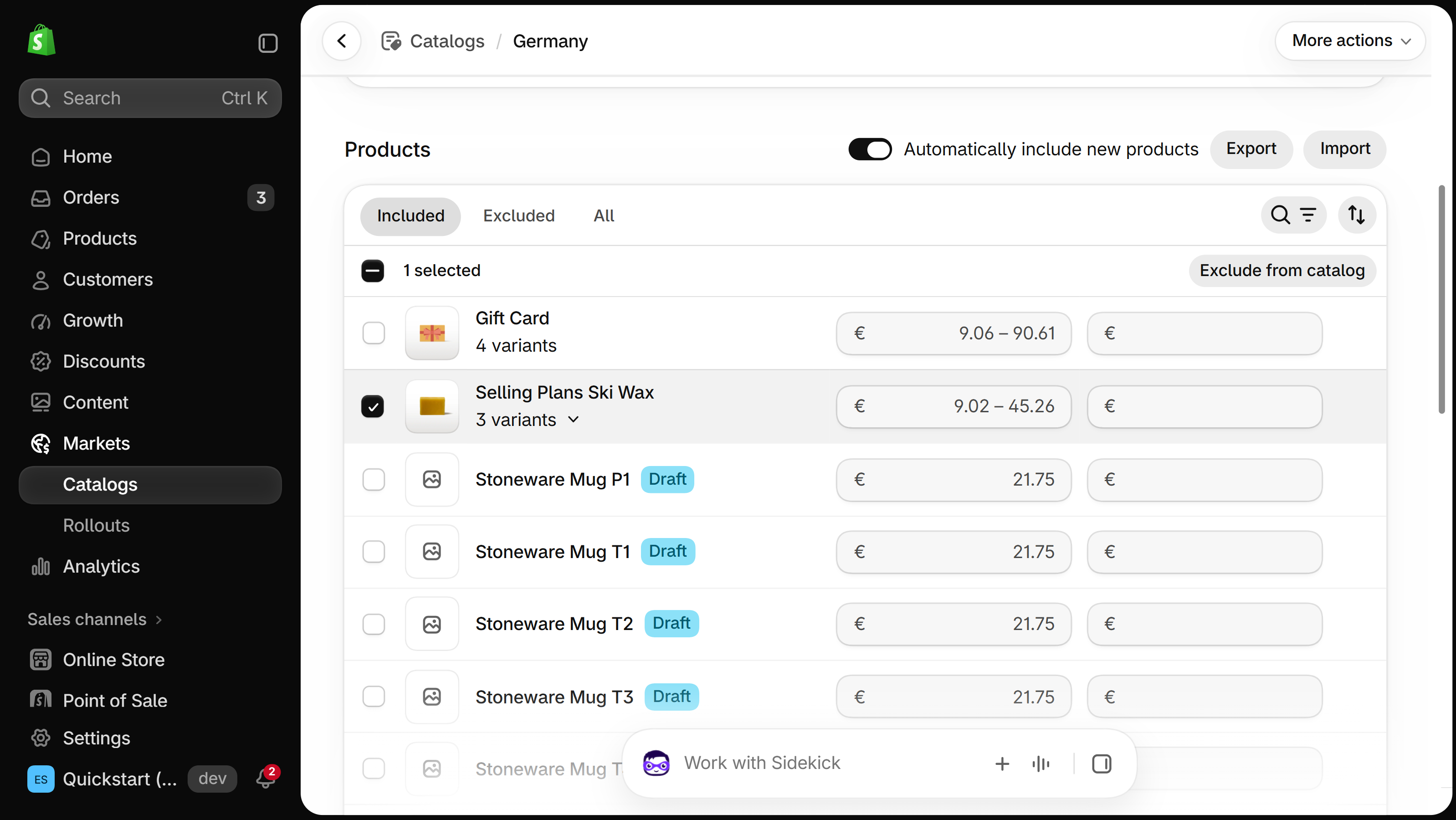Go back using the left arrow button

point(341,41)
